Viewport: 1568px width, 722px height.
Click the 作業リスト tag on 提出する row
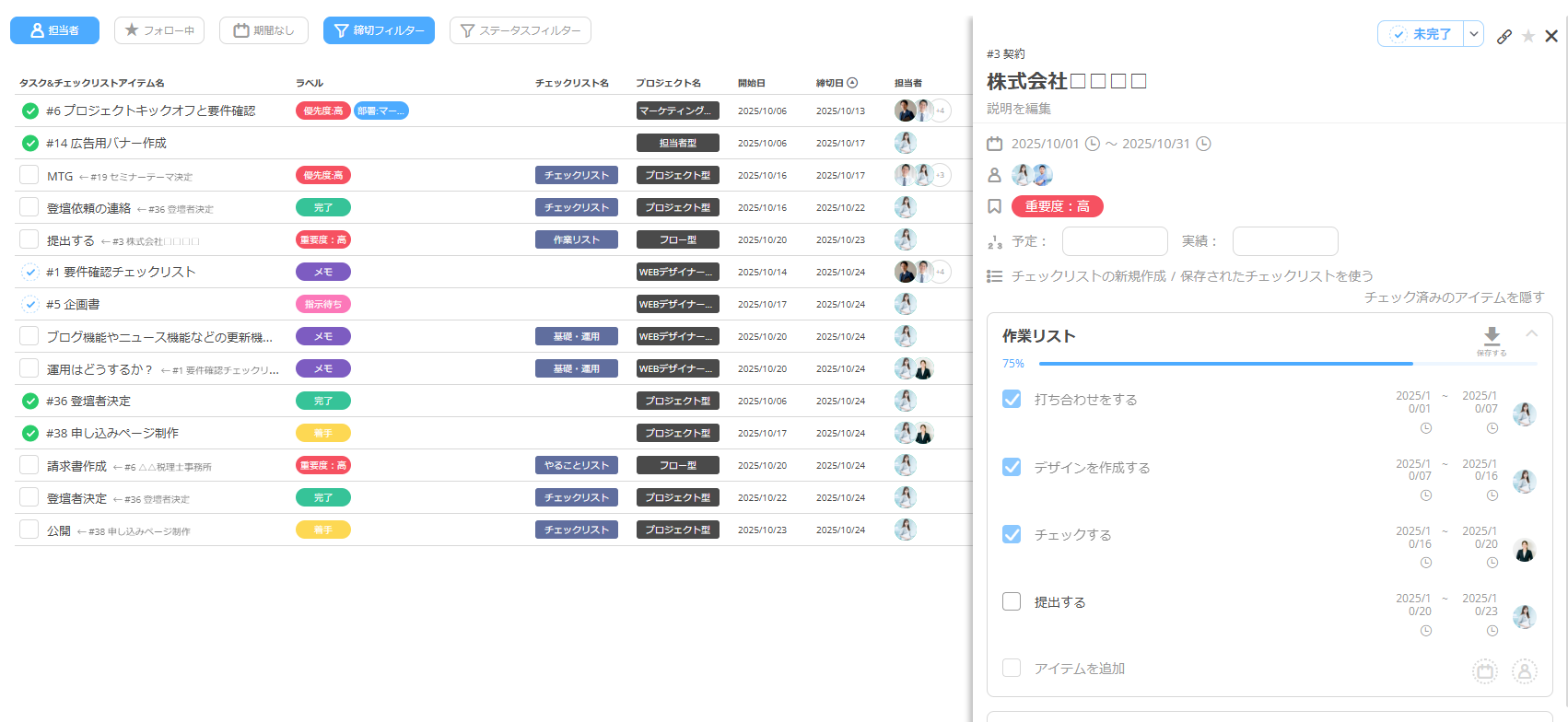click(x=577, y=239)
